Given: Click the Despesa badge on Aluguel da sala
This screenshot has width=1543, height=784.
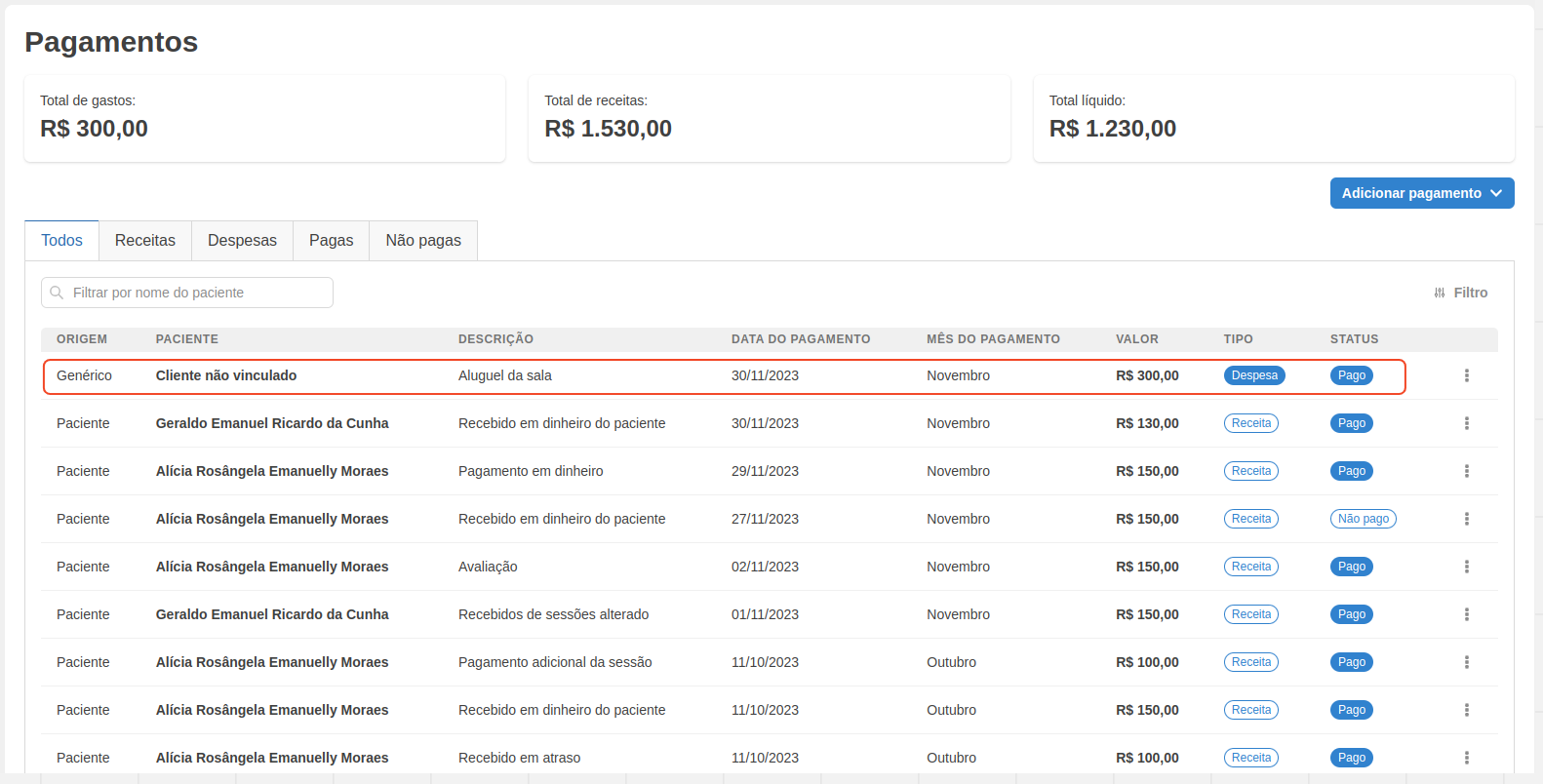Looking at the screenshot, I should point(1254,375).
